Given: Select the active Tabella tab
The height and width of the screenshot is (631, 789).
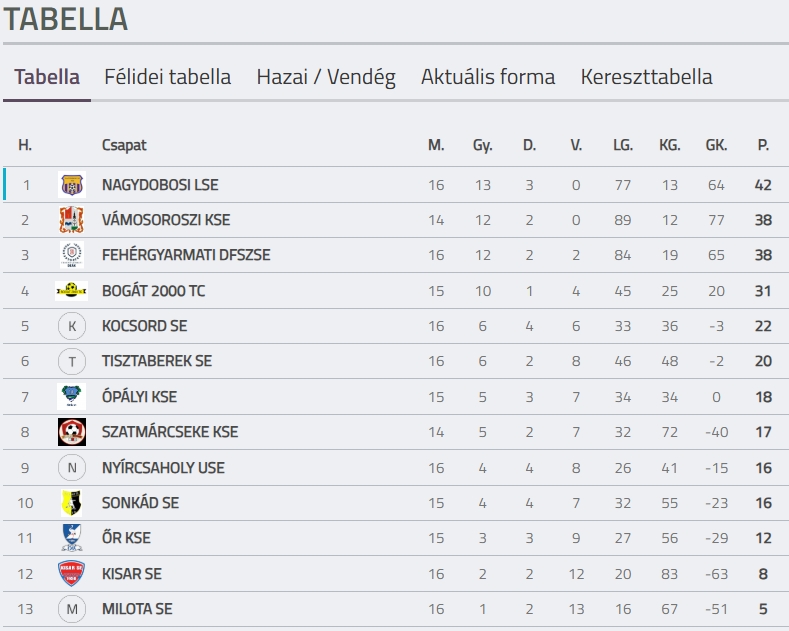Looking at the screenshot, I should (47, 77).
